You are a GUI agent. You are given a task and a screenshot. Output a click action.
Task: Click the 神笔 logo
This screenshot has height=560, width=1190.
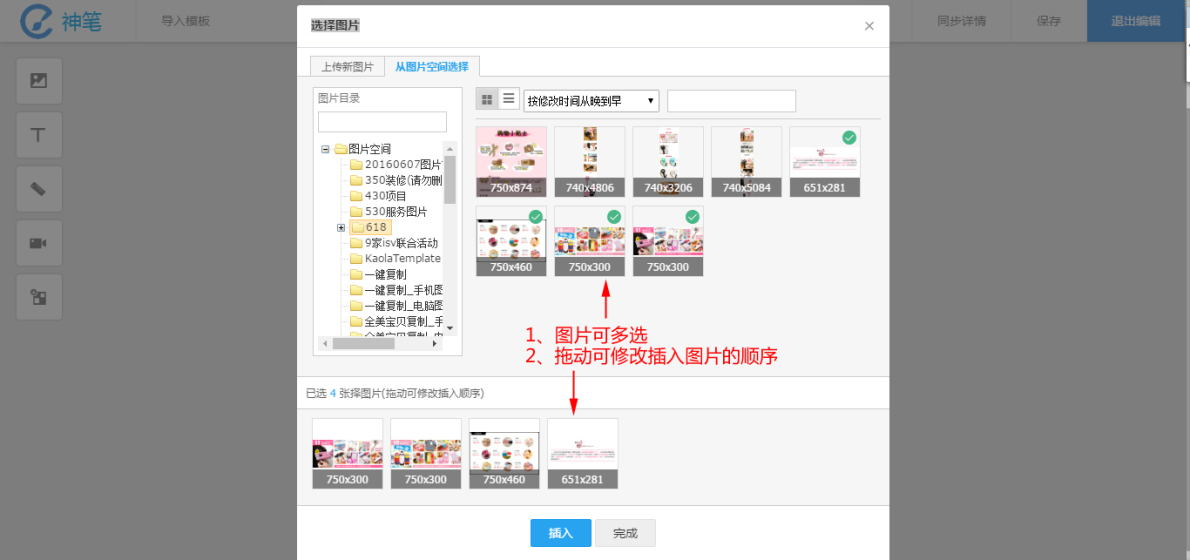point(61,21)
